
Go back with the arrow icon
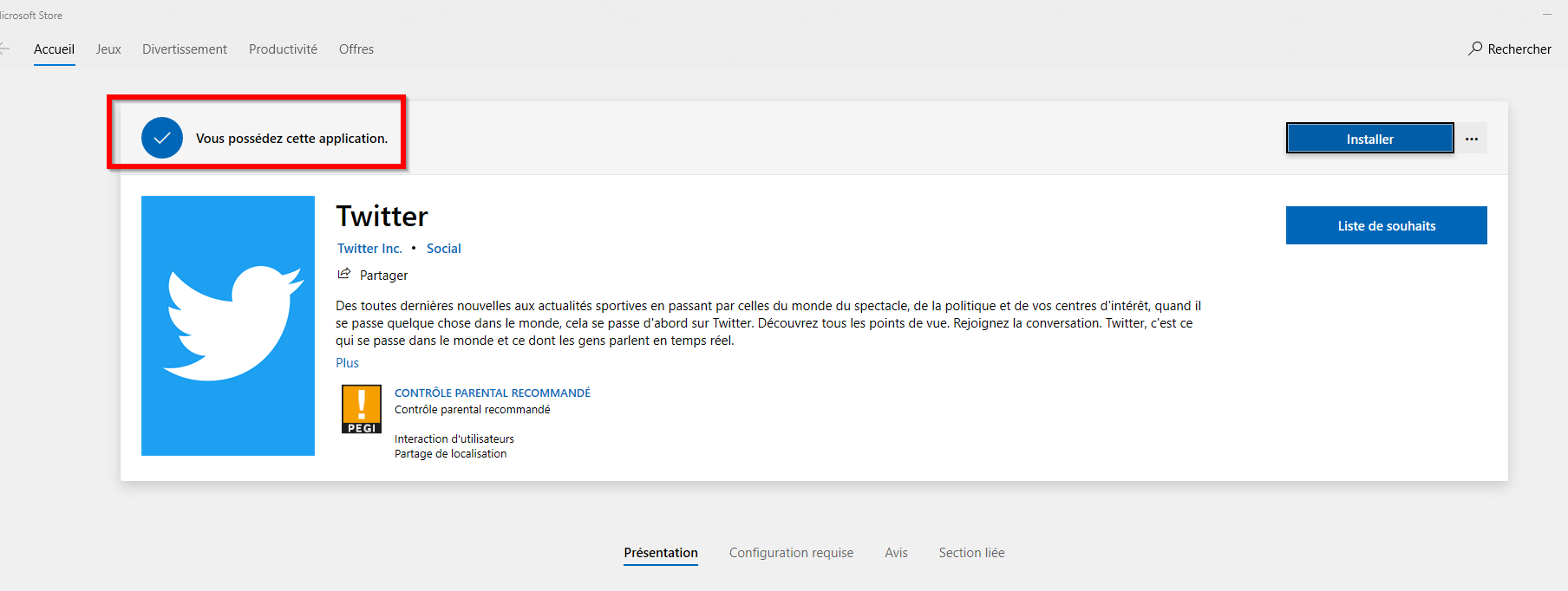pos(4,49)
